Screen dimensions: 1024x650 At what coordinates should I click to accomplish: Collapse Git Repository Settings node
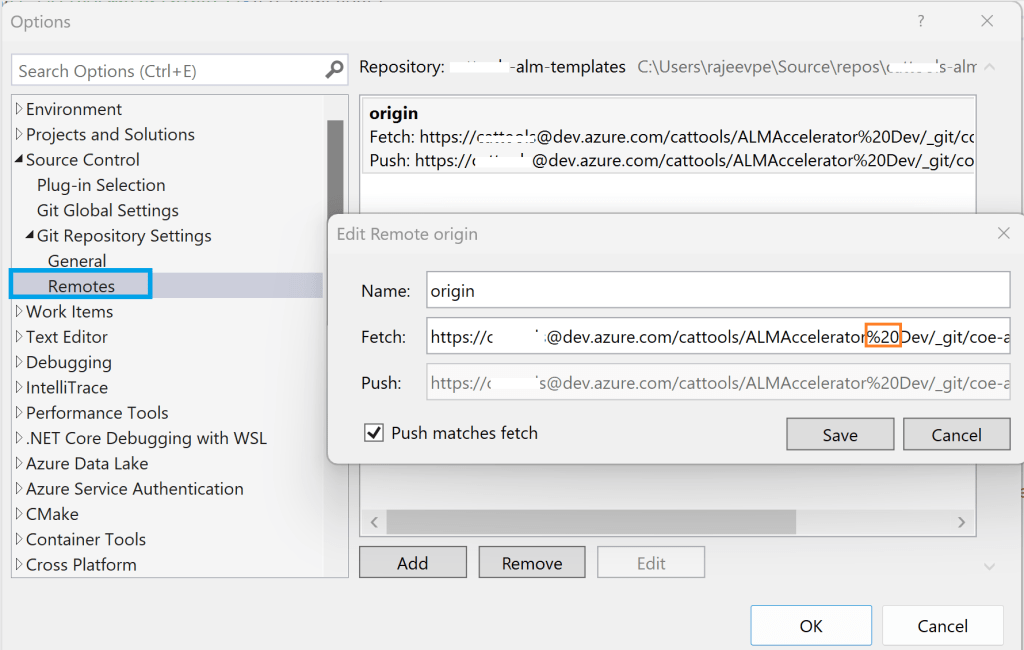[30, 236]
